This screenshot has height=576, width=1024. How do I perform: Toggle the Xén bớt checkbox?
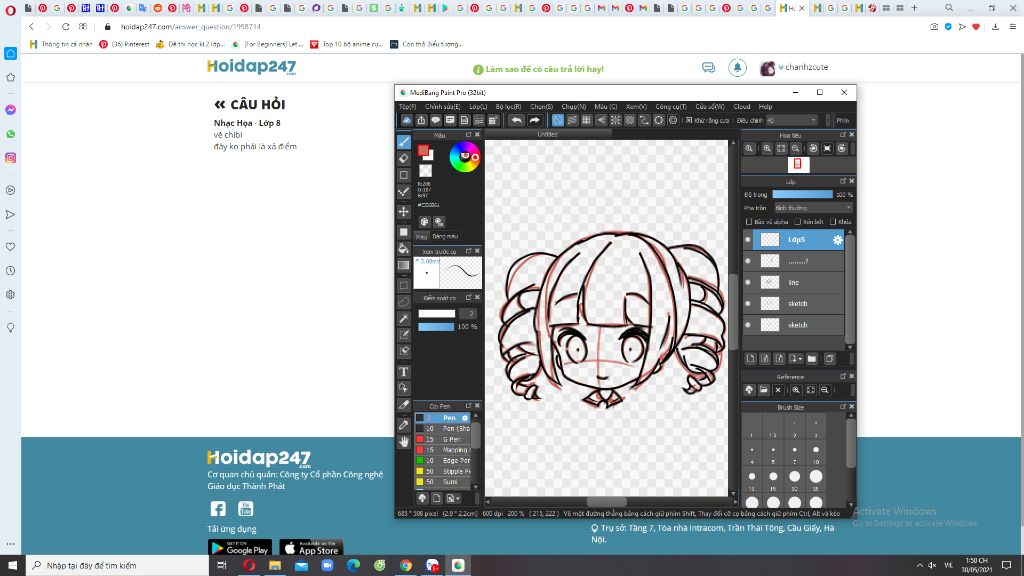798,222
